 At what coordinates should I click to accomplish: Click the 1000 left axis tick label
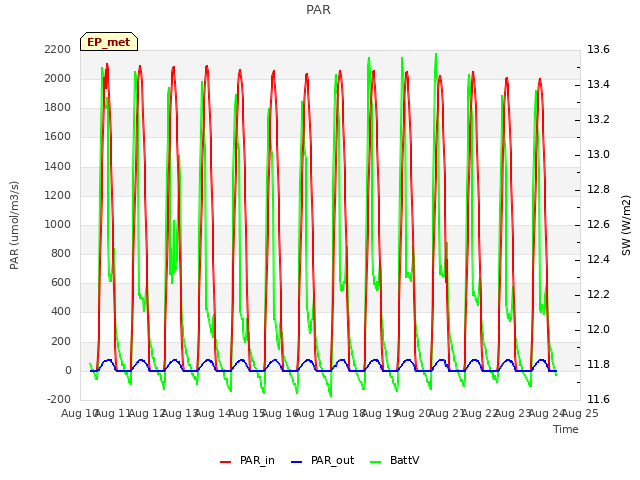58,224
